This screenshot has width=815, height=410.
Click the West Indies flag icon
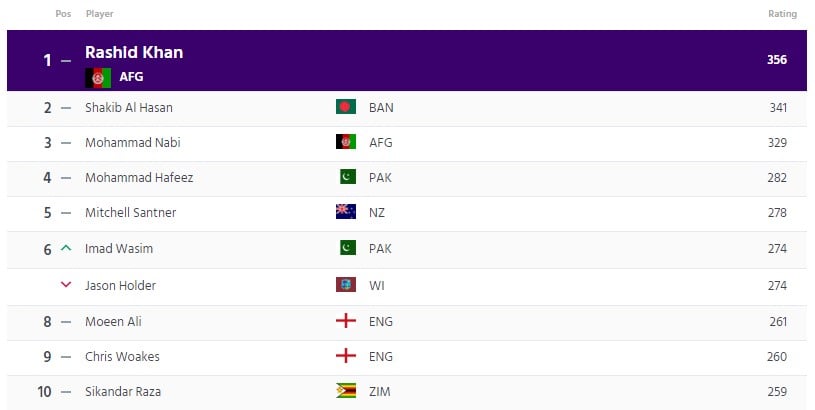coord(346,285)
